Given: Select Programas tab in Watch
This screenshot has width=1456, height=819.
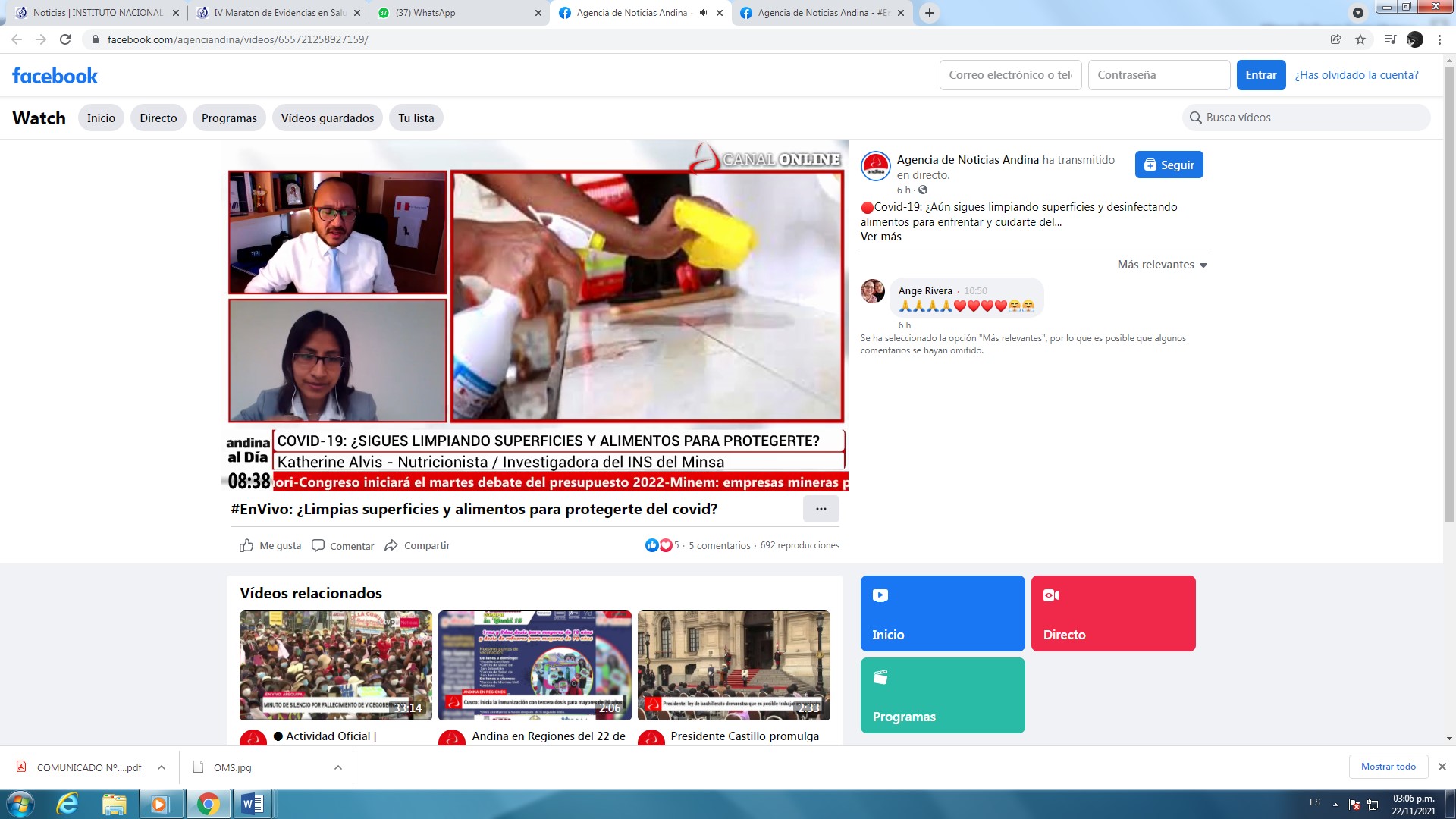Looking at the screenshot, I should pyautogui.click(x=229, y=118).
